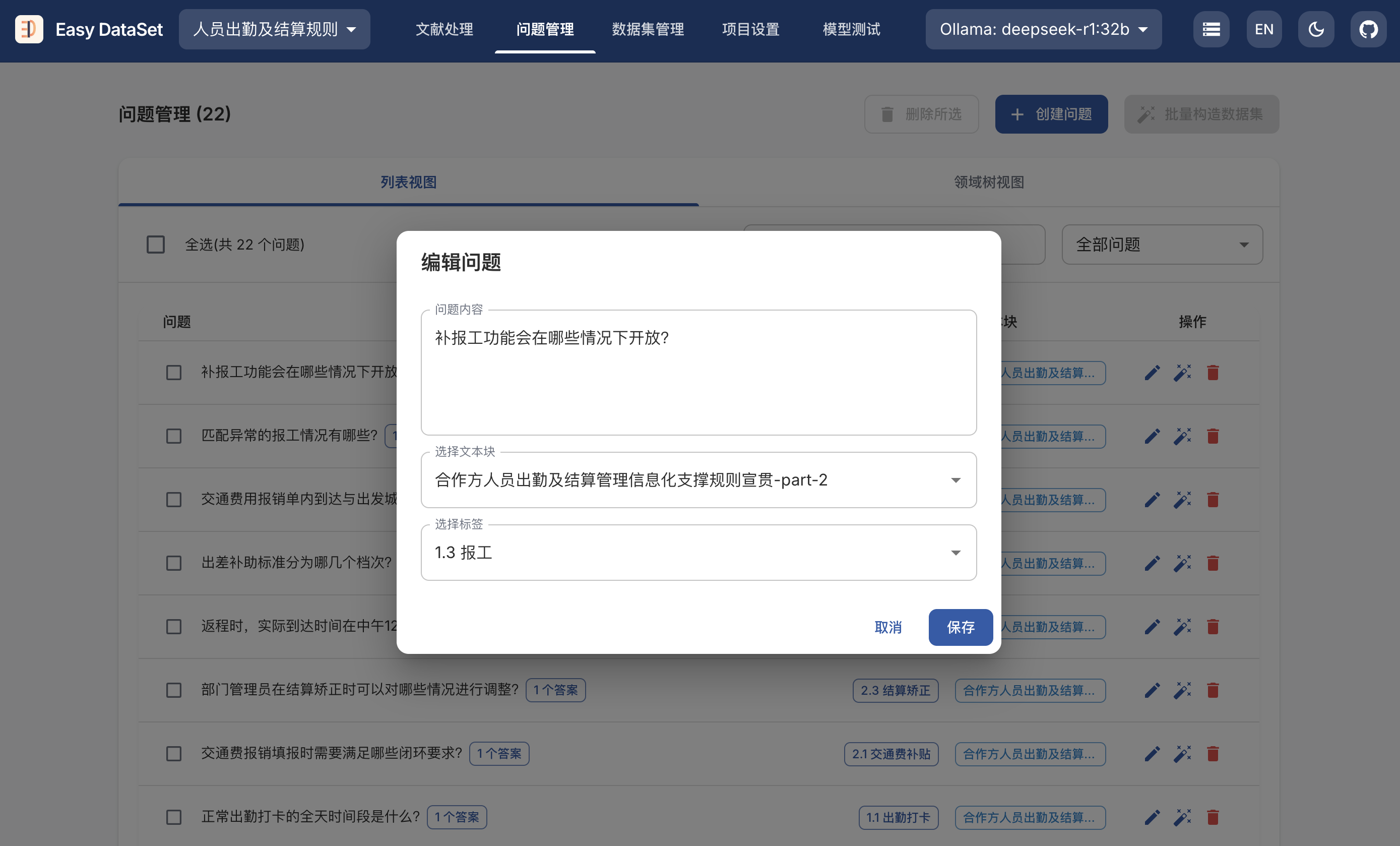Tick the checkbox for 部门管理员在结算矫正 question
The width and height of the screenshot is (1400, 846).
(x=174, y=690)
